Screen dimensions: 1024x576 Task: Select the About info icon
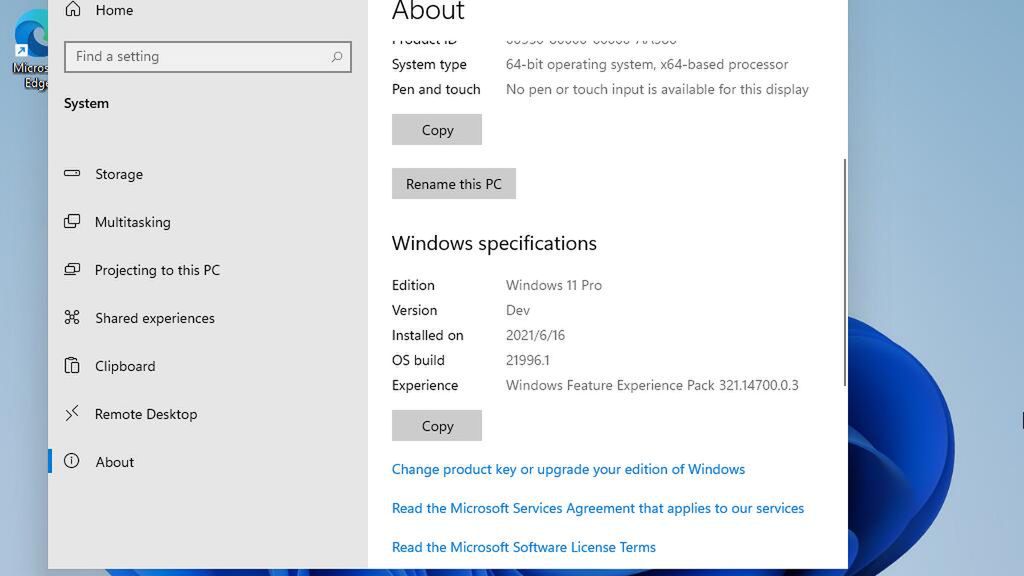pyautogui.click(x=71, y=462)
